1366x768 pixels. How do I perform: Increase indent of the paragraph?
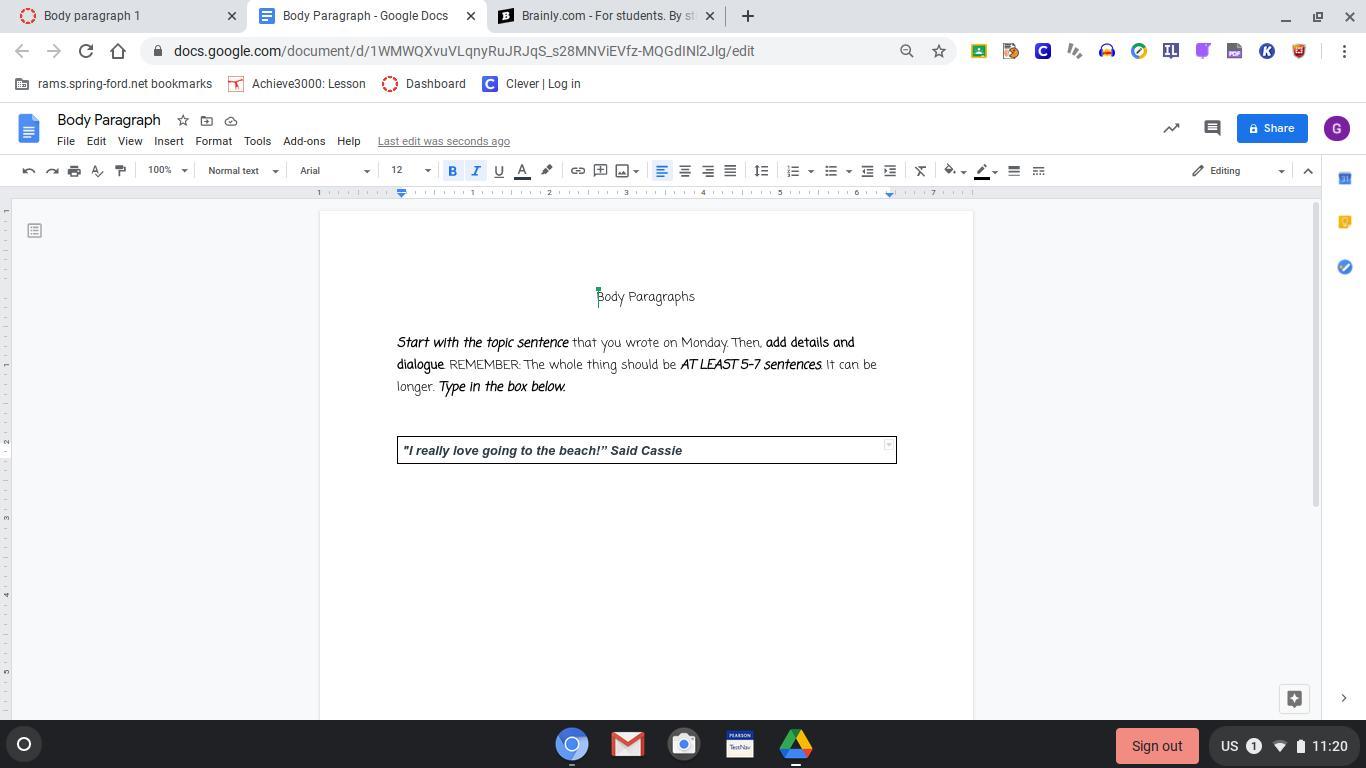pos(890,171)
